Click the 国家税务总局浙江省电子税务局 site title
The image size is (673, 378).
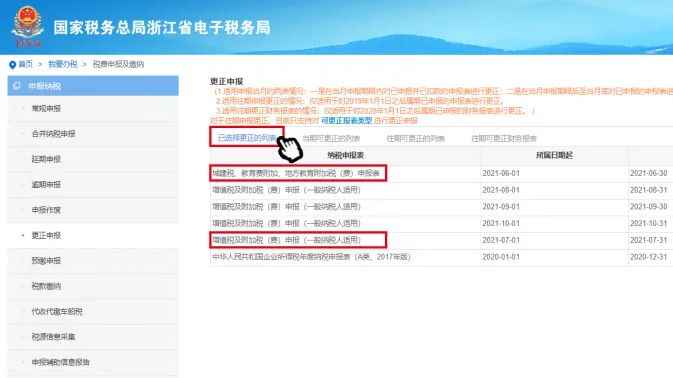tap(162, 28)
